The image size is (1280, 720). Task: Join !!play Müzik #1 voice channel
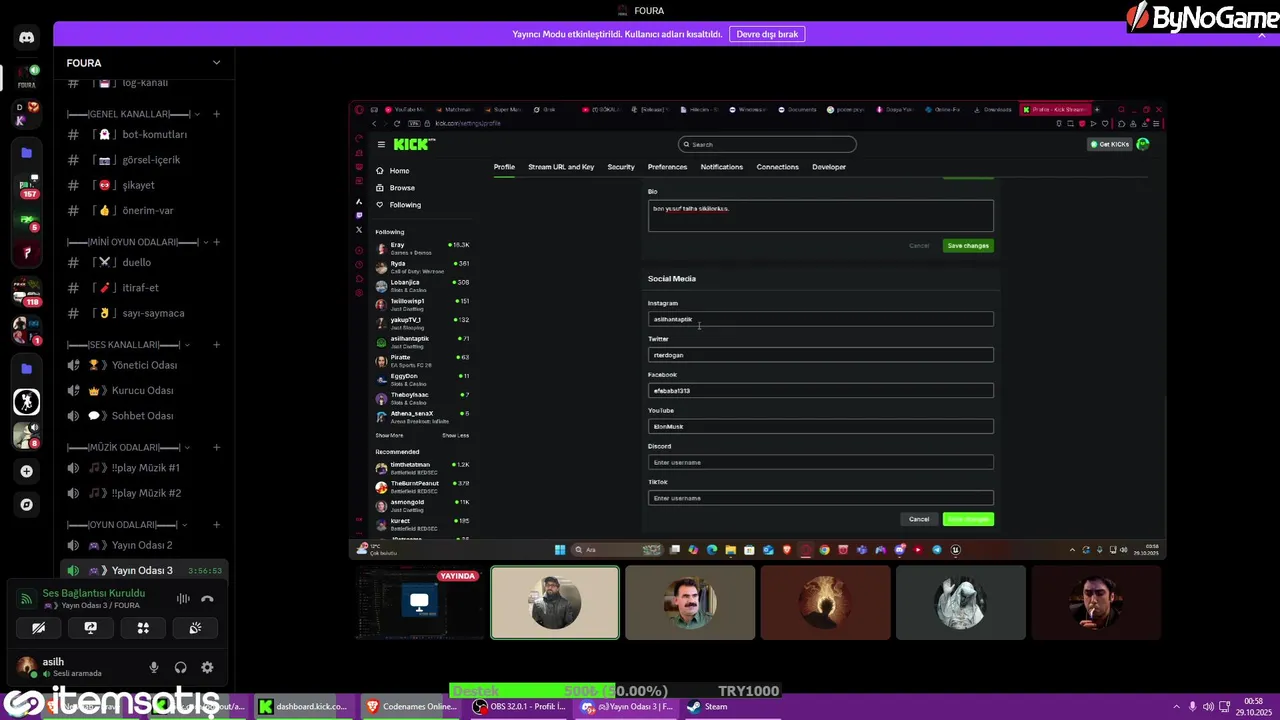coord(144,468)
